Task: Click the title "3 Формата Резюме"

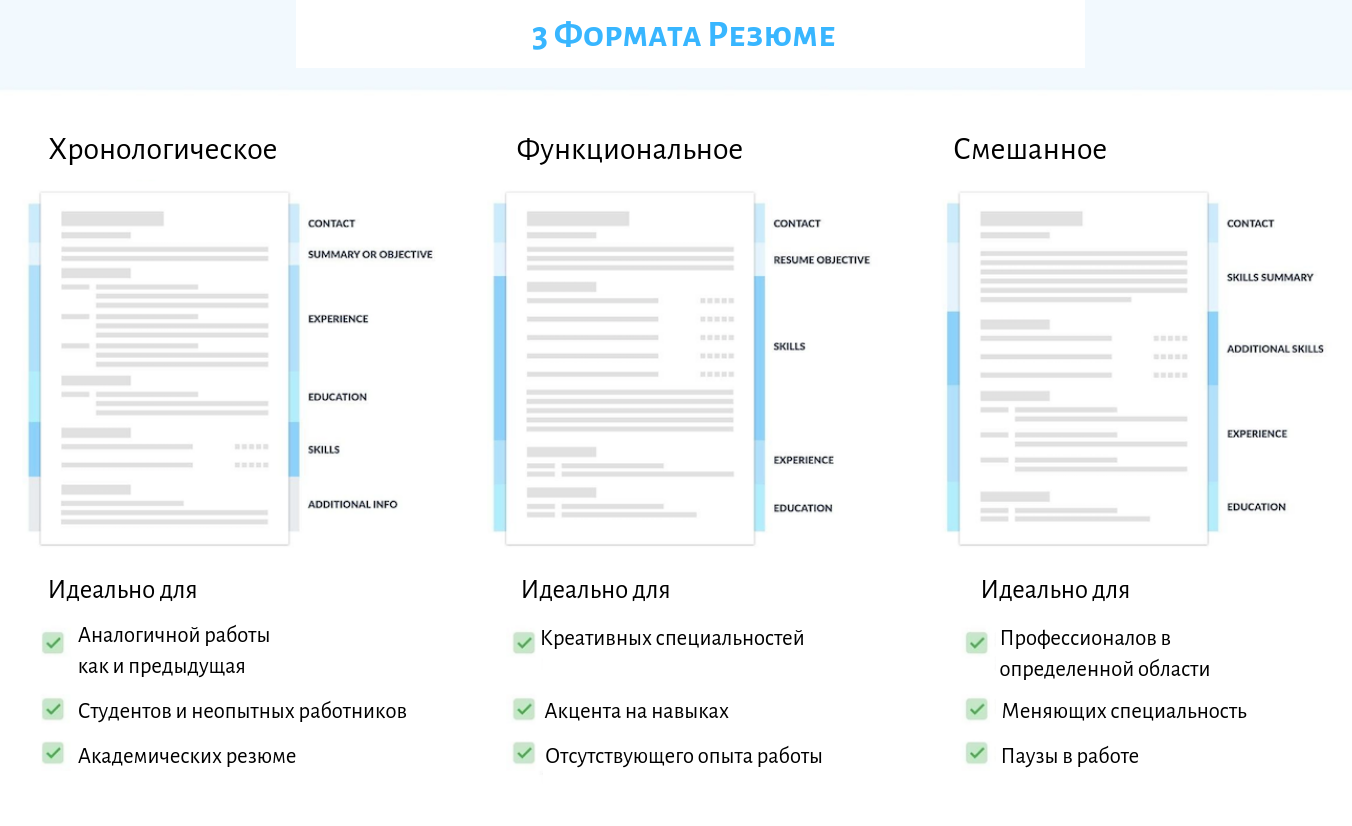Action: click(x=685, y=34)
